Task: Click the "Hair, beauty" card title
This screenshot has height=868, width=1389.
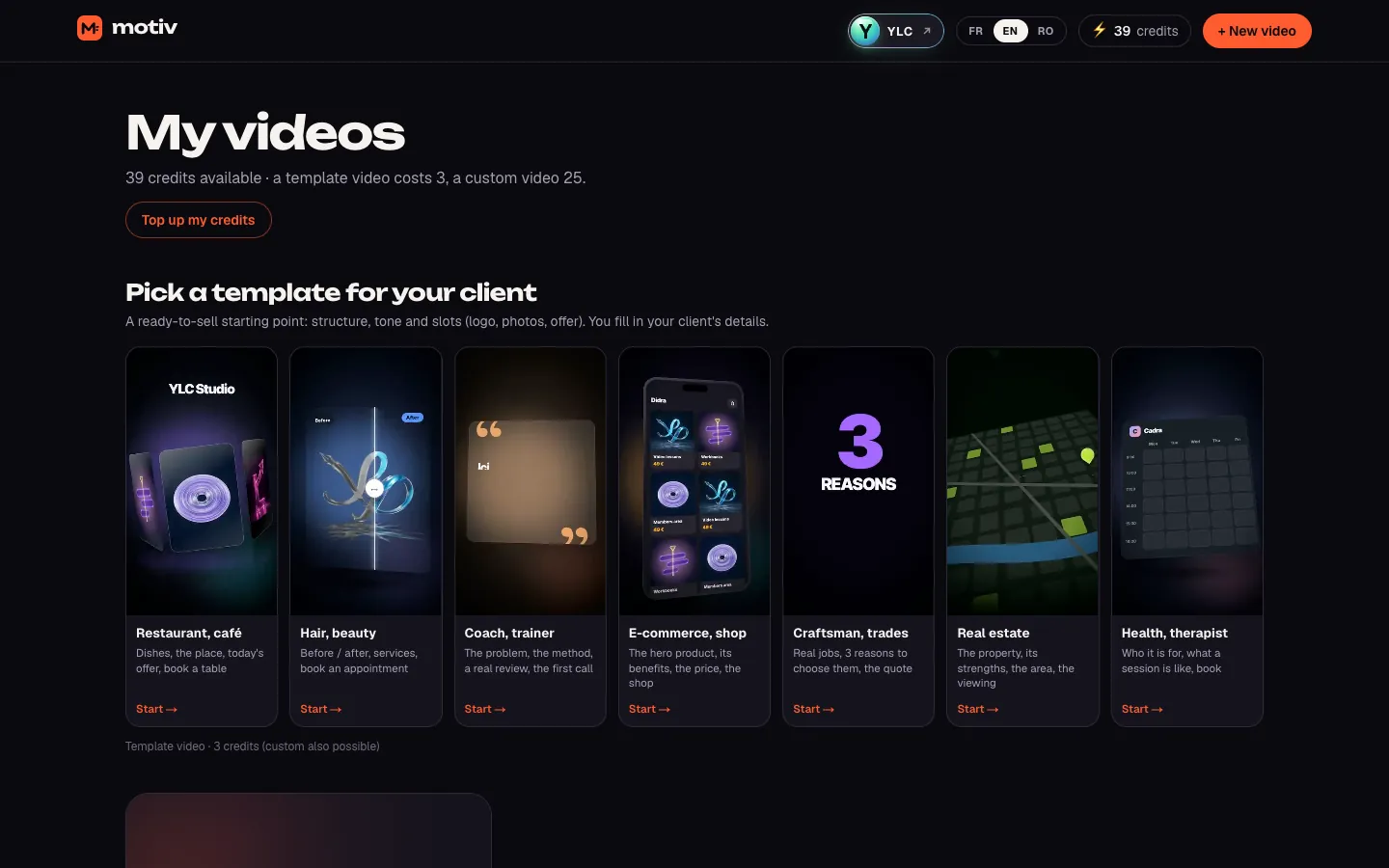Action: pos(339,633)
